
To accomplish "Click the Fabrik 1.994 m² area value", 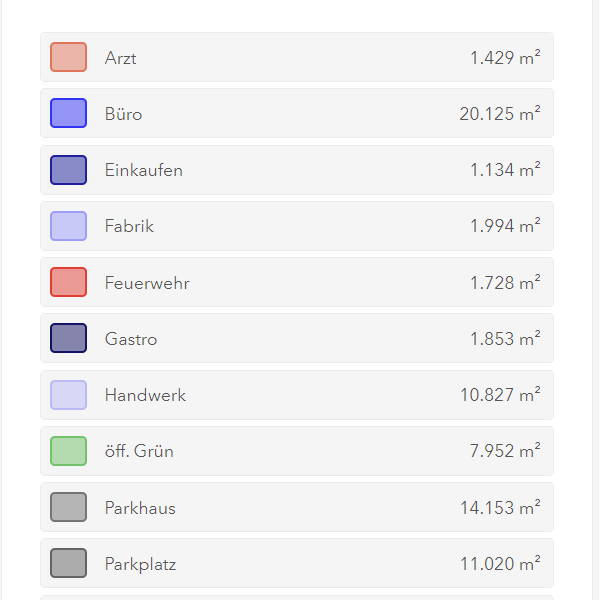I will coord(505,226).
